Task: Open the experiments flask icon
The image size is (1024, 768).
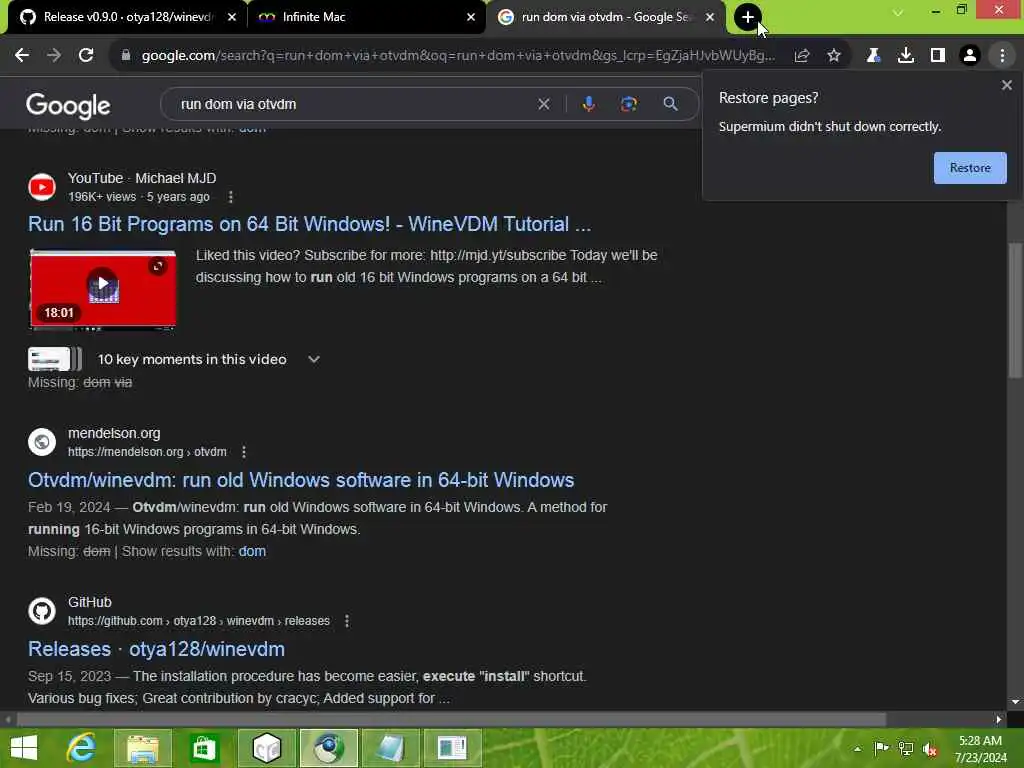Action: 873,56
